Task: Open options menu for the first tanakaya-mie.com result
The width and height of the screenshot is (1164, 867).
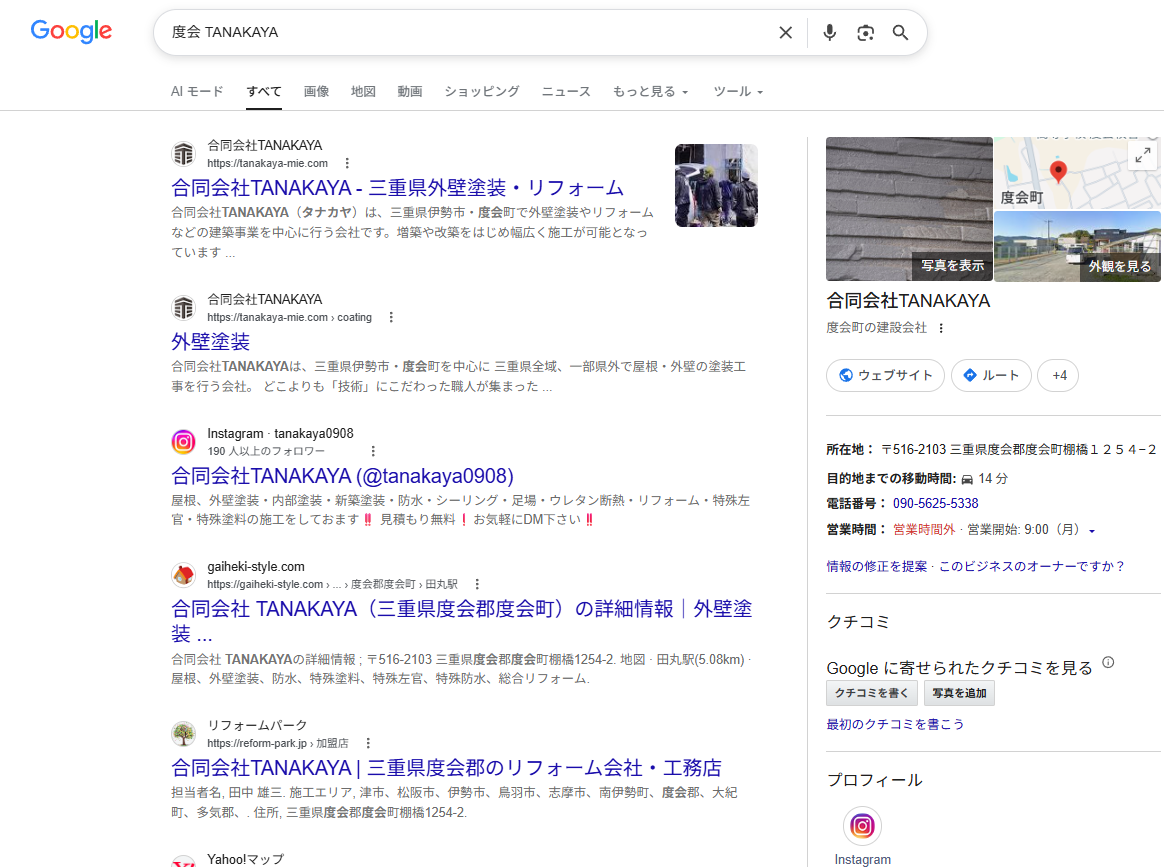Action: tap(347, 163)
